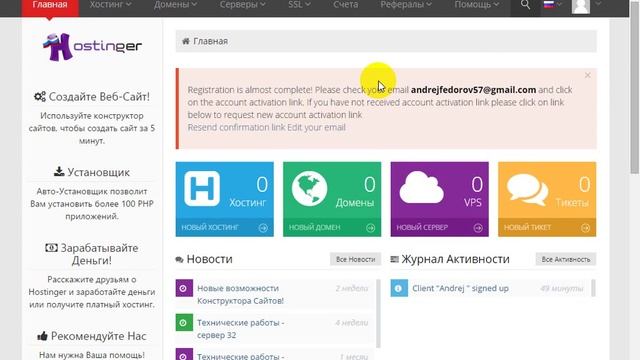Viewport: 640px width, 360px height.
Task: Click the Тикеты chat bubbles icon
Action: 527,190
